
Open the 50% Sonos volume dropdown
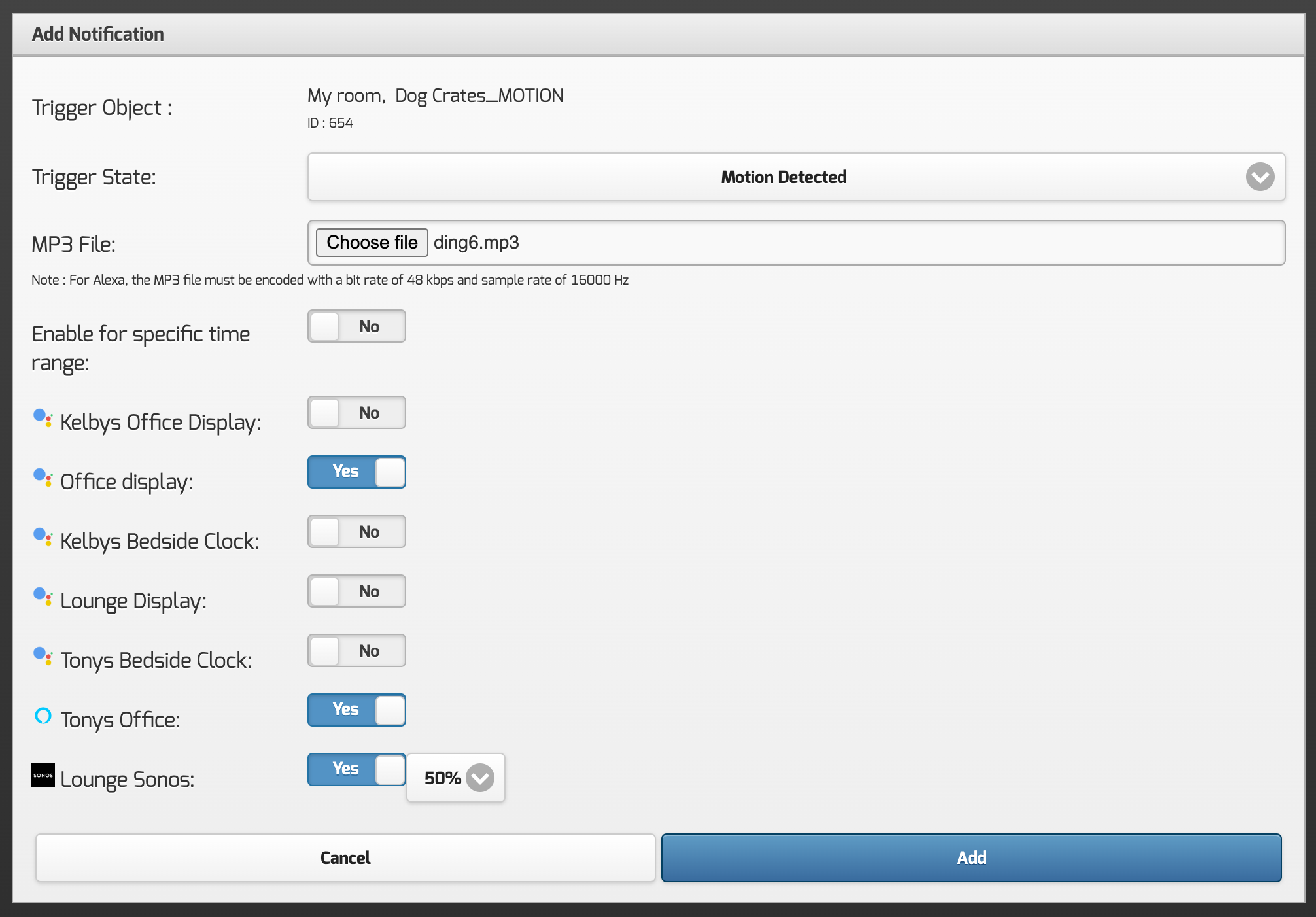[x=456, y=778]
